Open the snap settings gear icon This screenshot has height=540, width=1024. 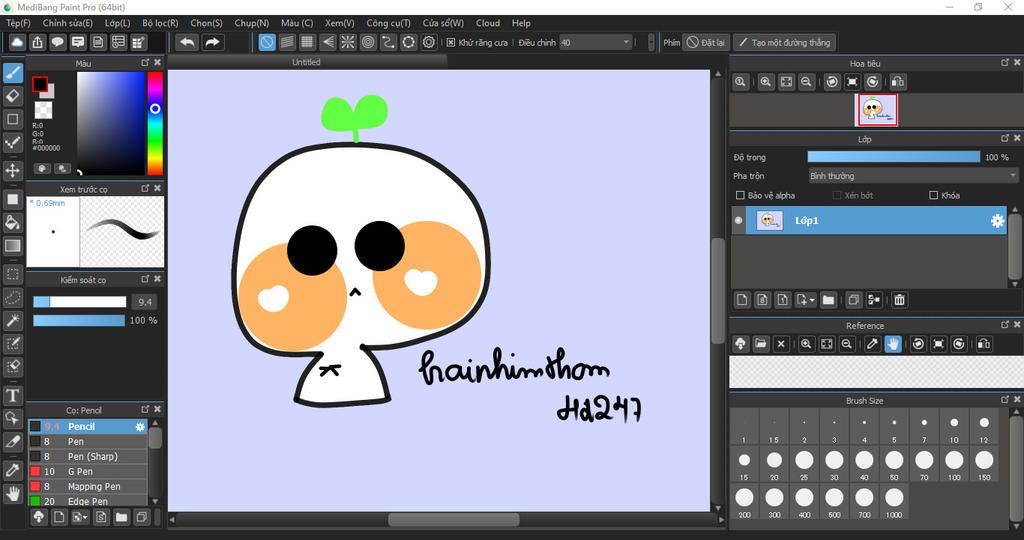tap(429, 42)
